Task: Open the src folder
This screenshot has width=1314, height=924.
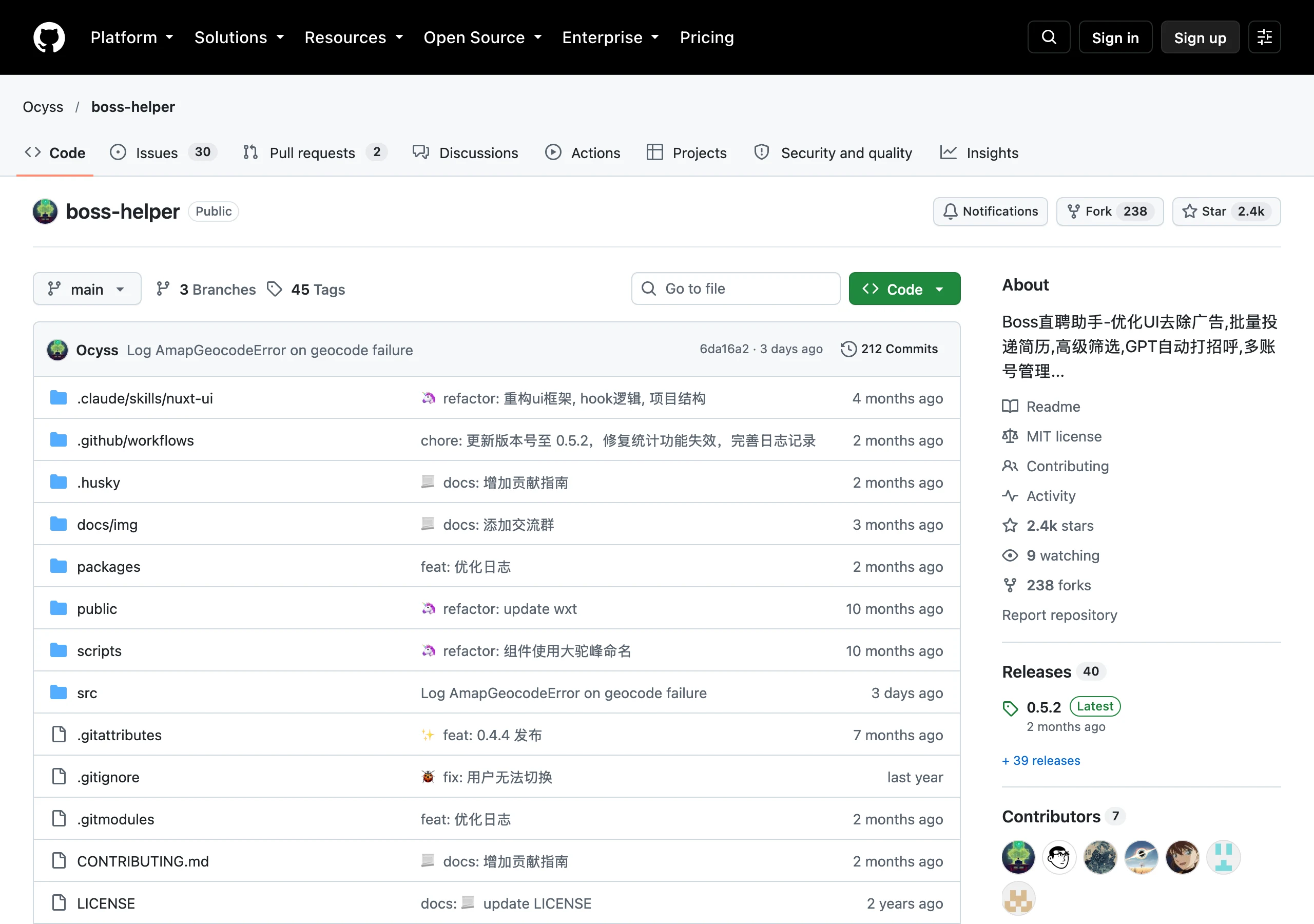Action: coord(87,692)
